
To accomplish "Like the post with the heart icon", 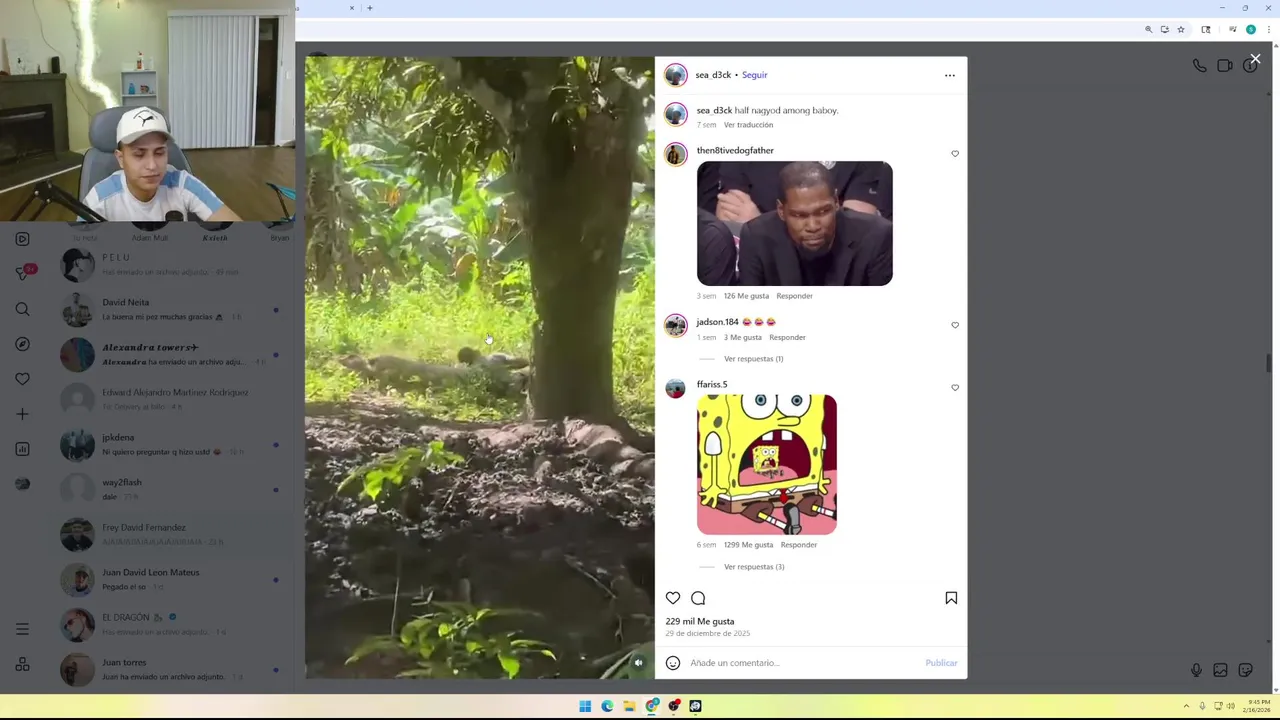I will click(x=673, y=598).
